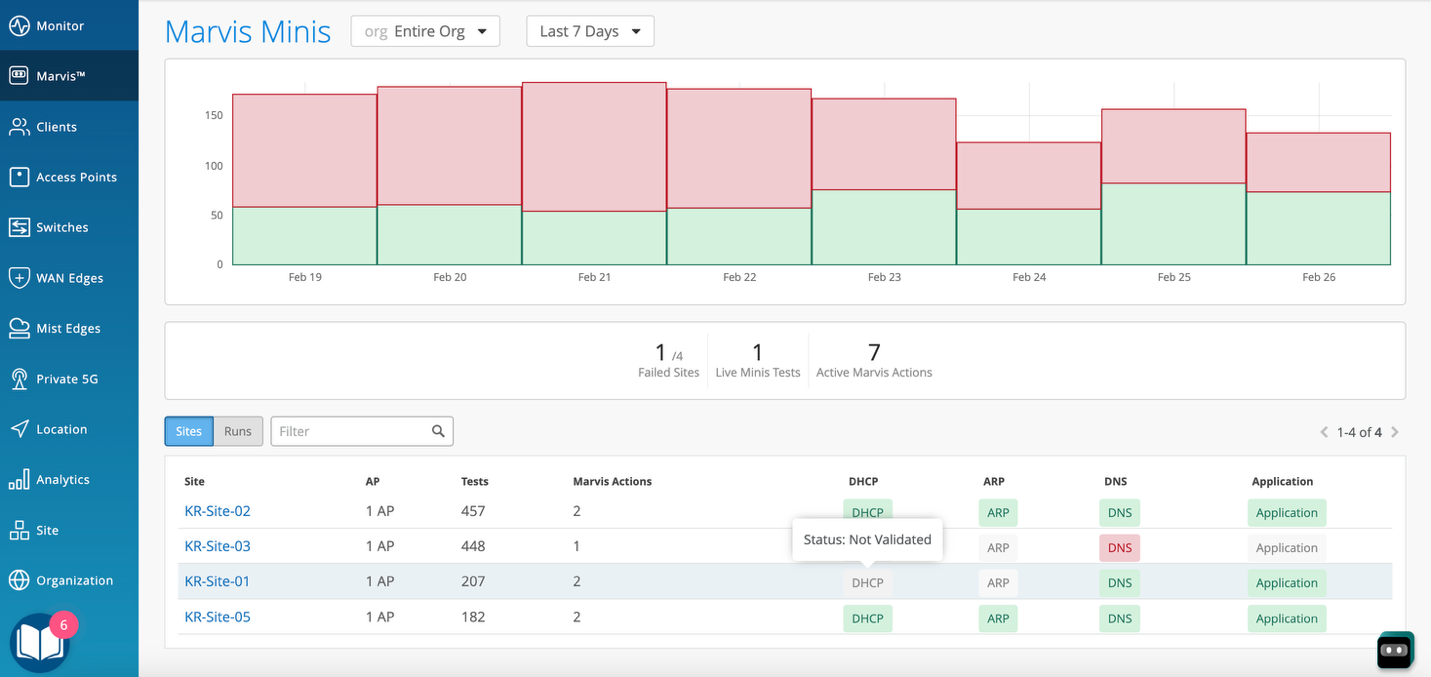
Task: Open the KR-Site-05 site details
Action: 217,616
